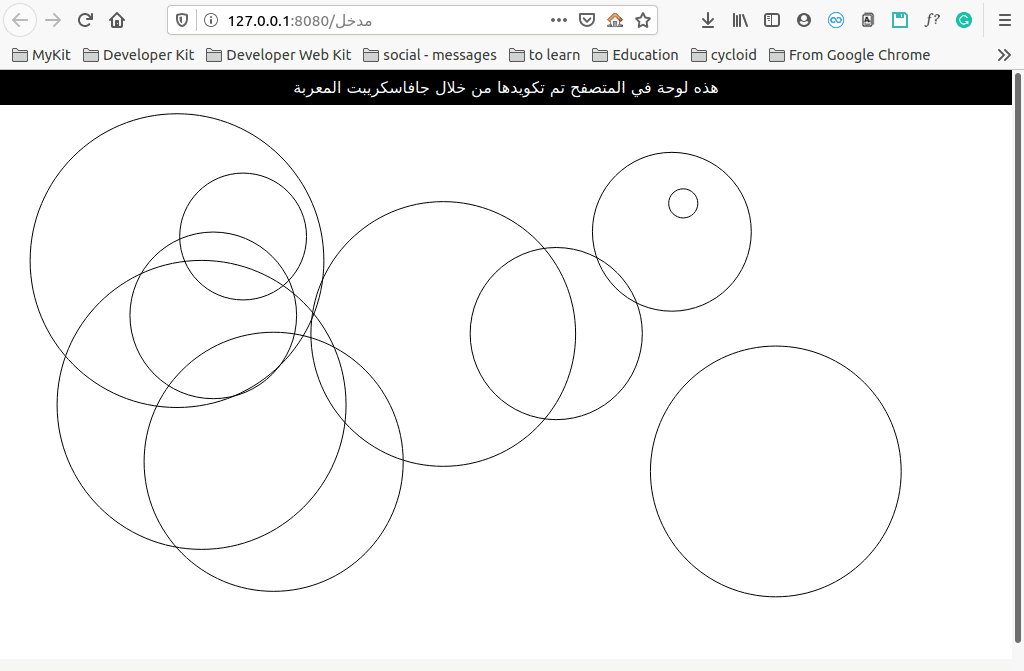Click the vertical page scrollbar
Viewport: 1024px width, 671px height.
point(1017,358)
